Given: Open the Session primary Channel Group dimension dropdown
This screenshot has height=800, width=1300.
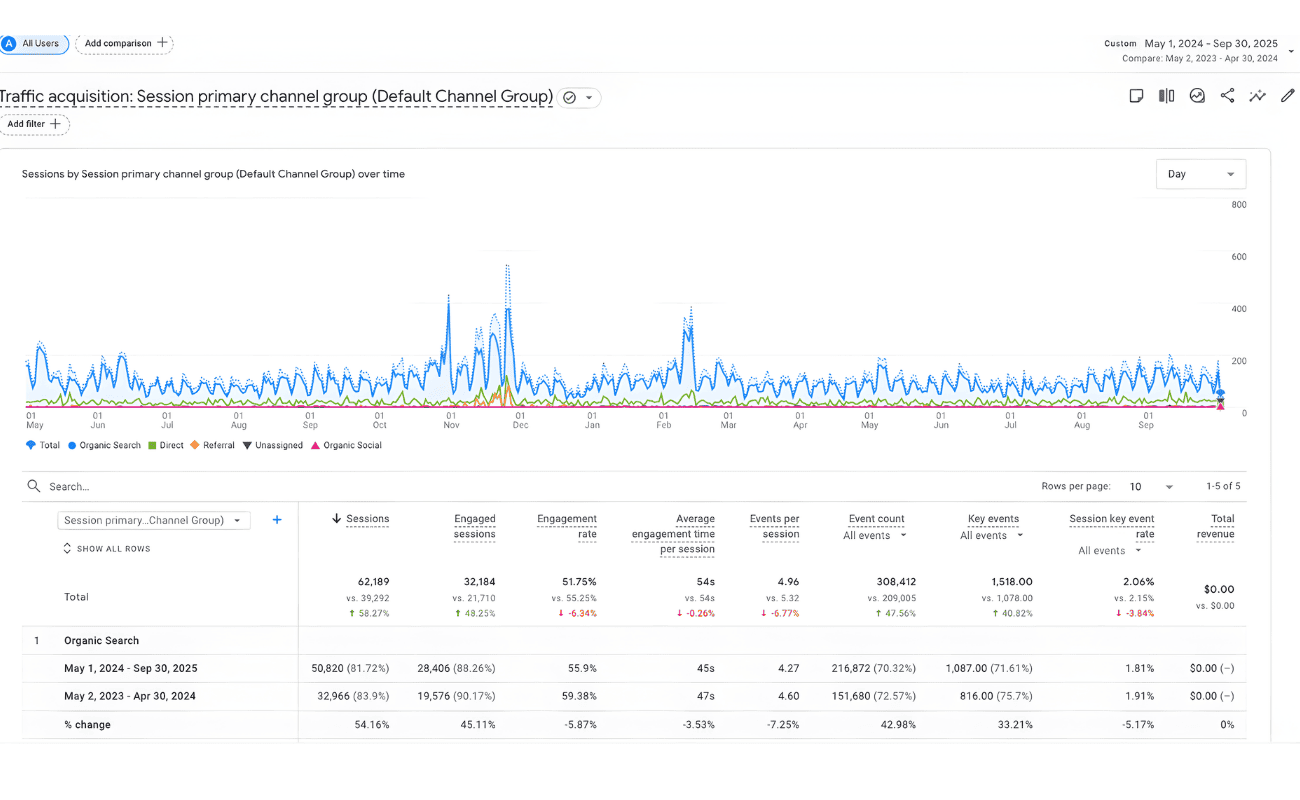Looking at the screenshot, I should pos(153,520).
